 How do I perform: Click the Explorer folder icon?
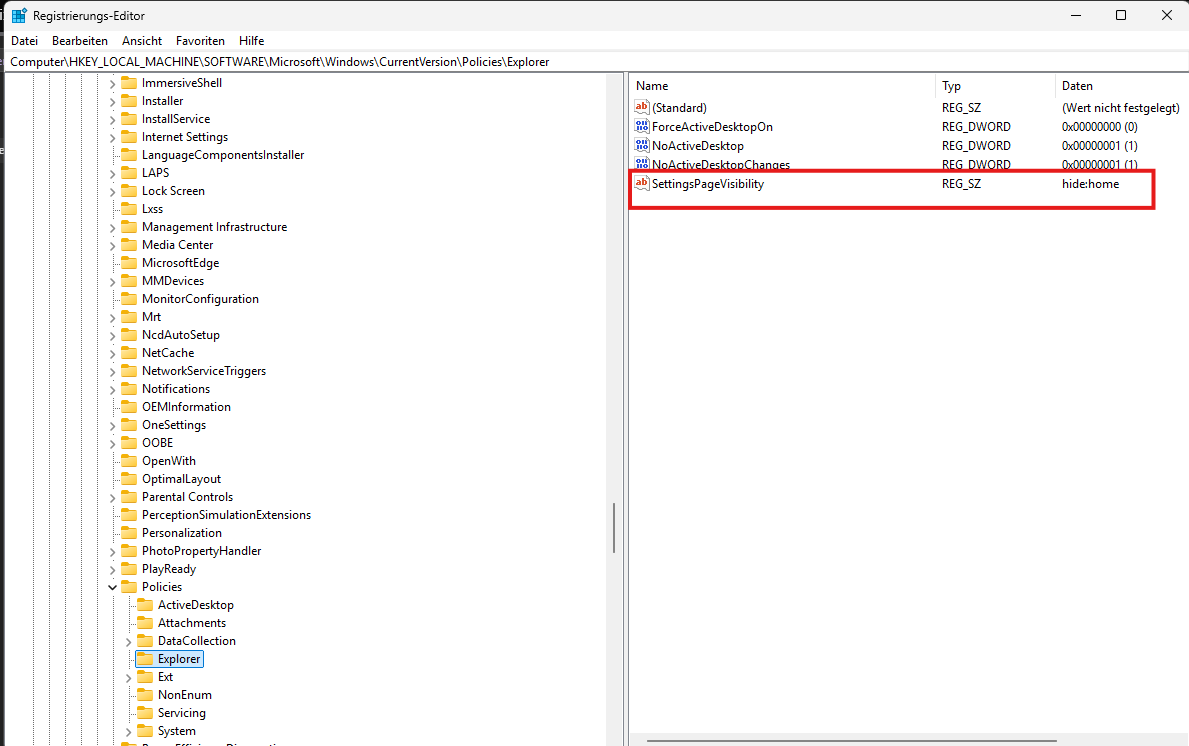pos(146,658)
